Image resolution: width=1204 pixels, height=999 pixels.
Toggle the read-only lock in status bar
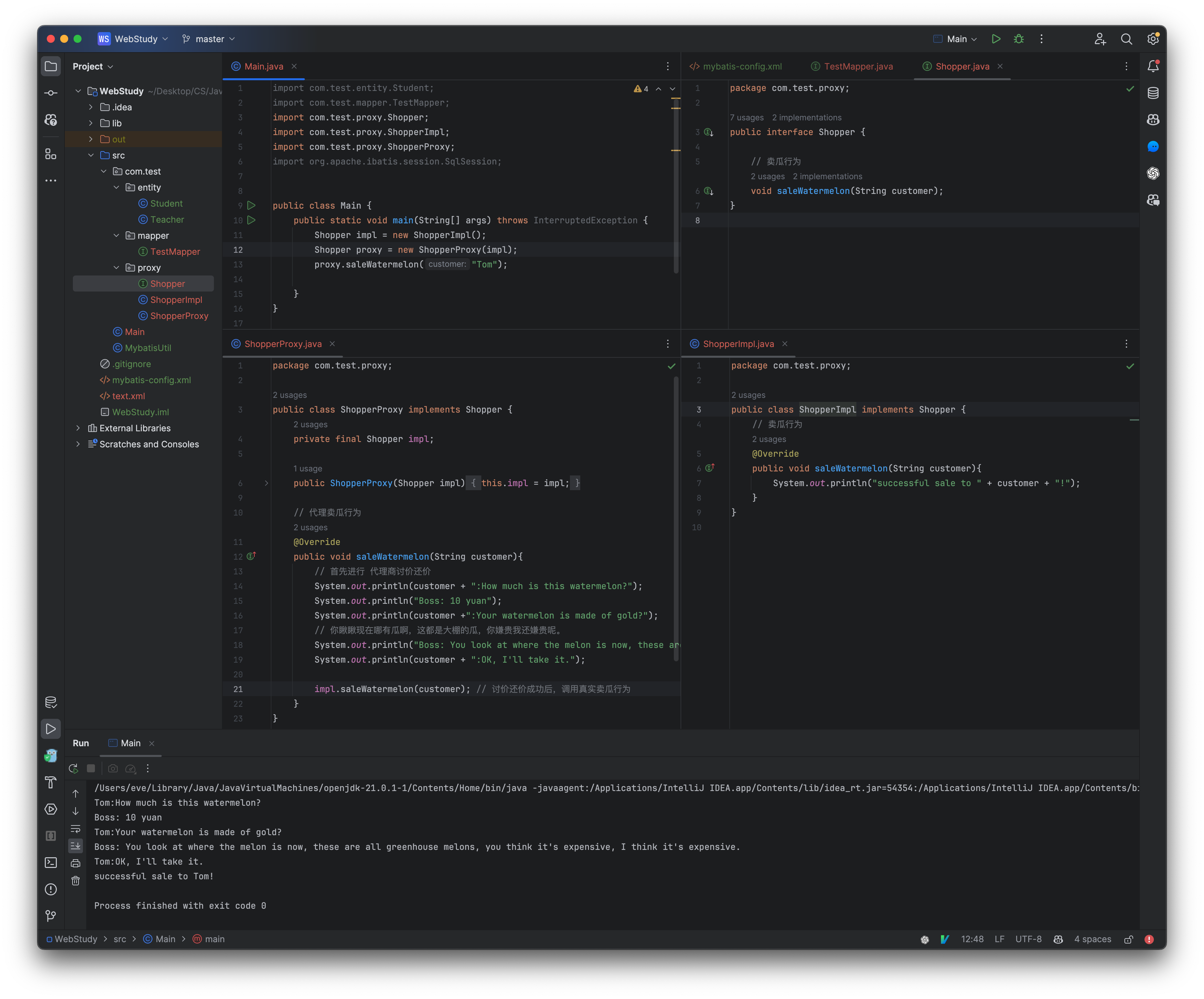tap(1128, 939)
